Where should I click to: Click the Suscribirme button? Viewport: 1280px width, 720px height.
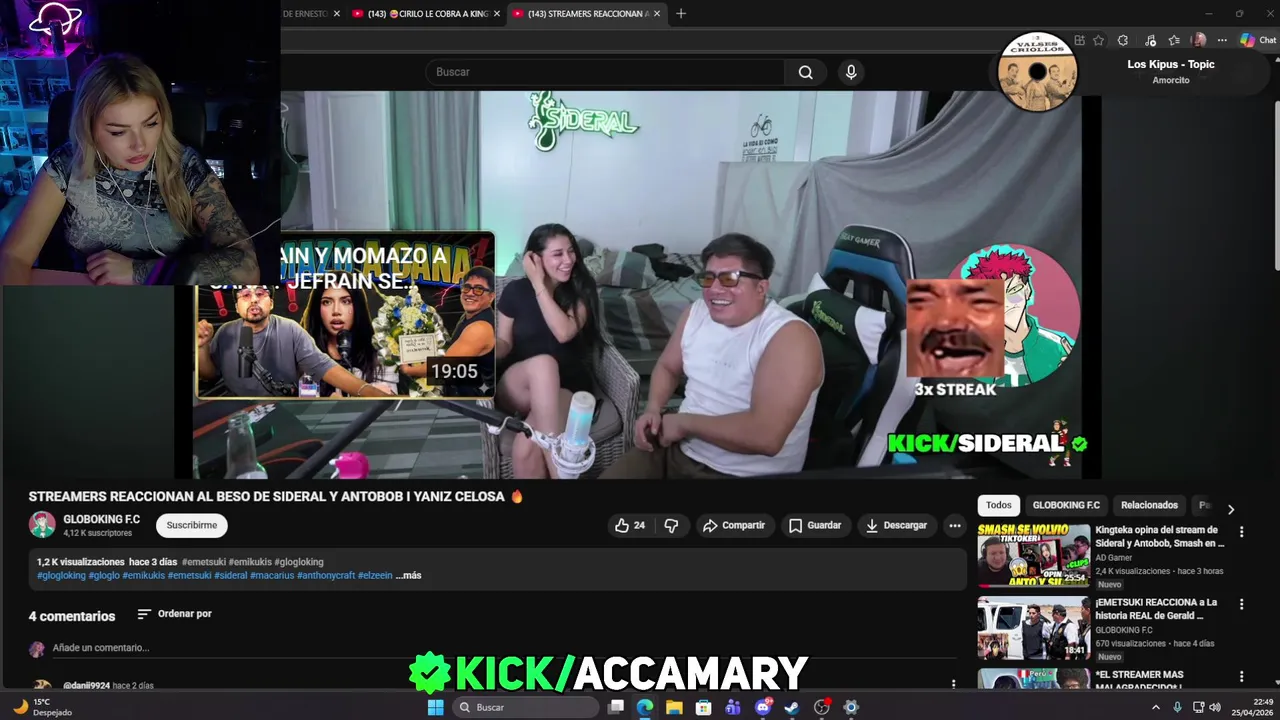[x=192, y=525]
